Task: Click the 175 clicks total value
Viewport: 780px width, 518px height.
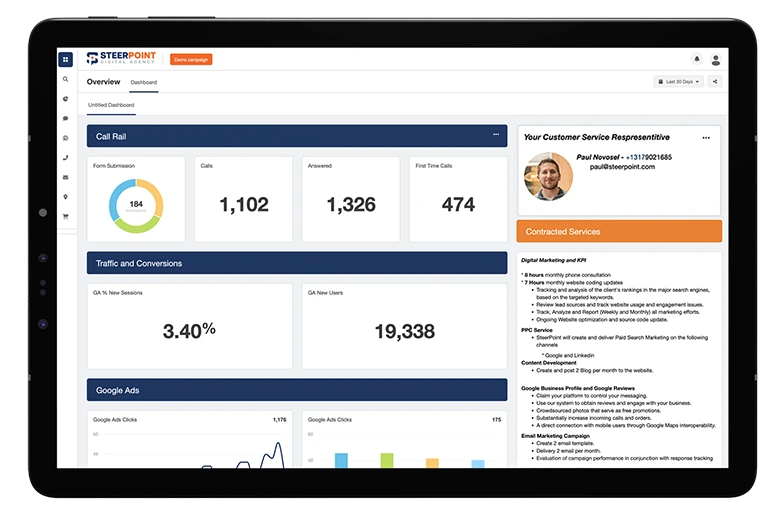Action: (x=496, y=420)
